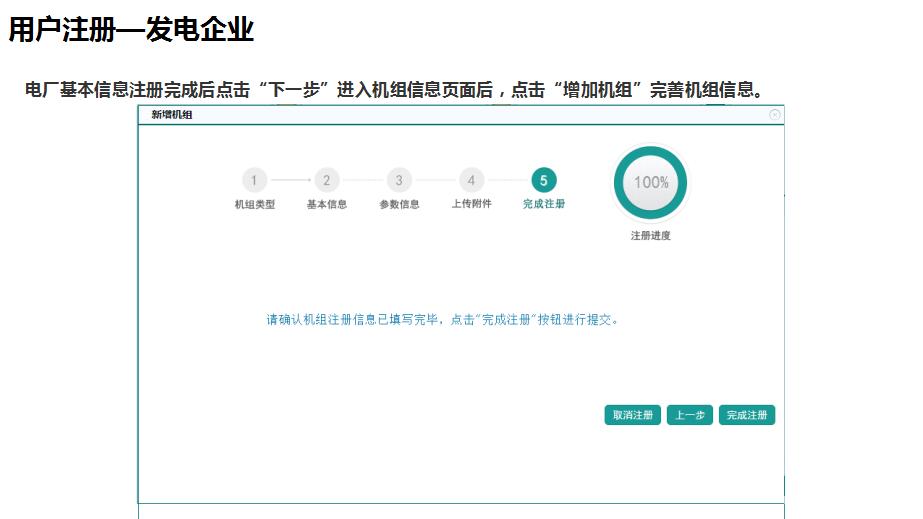923x519 pixels.
Task: Click the 100% registration progress ring
Action: tap(651, 183)
